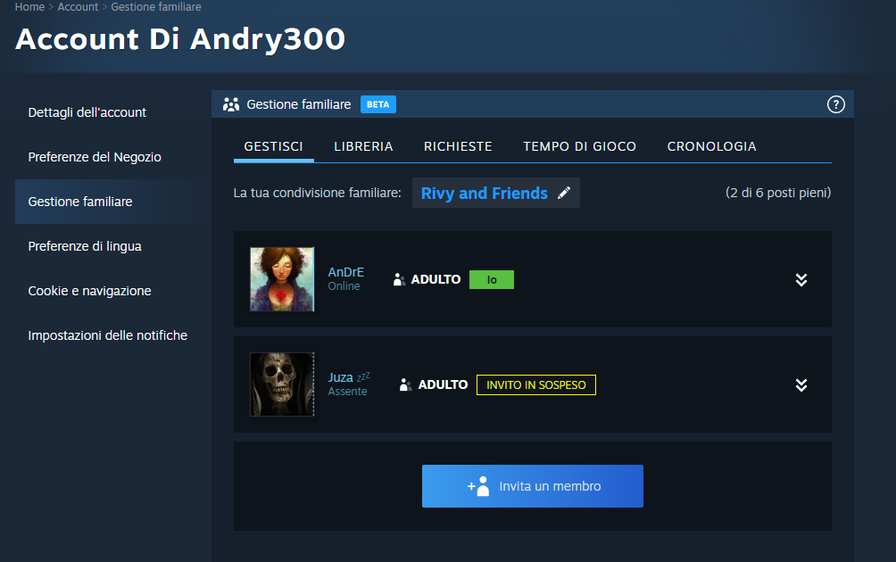Open Juza's skull avatar picture
This screenshot has height=562, width=896.
[282, 384]
